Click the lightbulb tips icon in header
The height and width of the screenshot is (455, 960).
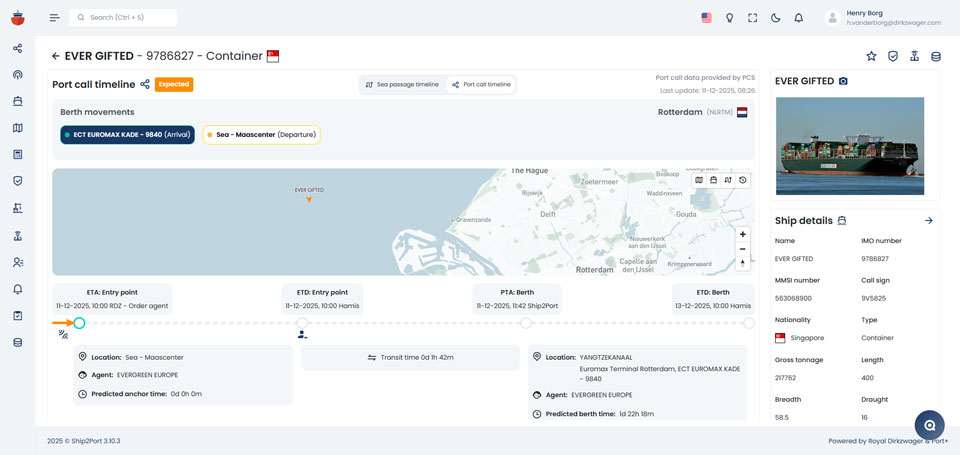(x=729, y=18)
